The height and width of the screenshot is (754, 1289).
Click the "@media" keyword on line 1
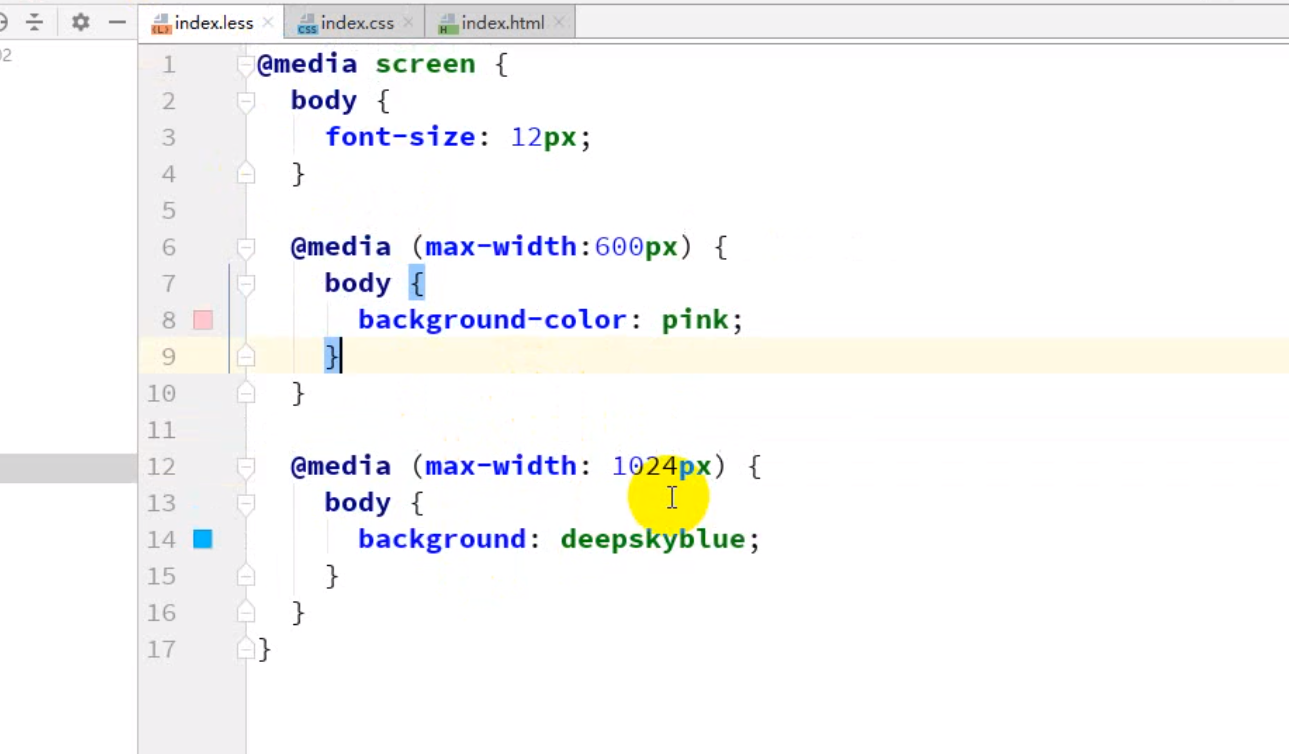[307, 64]
